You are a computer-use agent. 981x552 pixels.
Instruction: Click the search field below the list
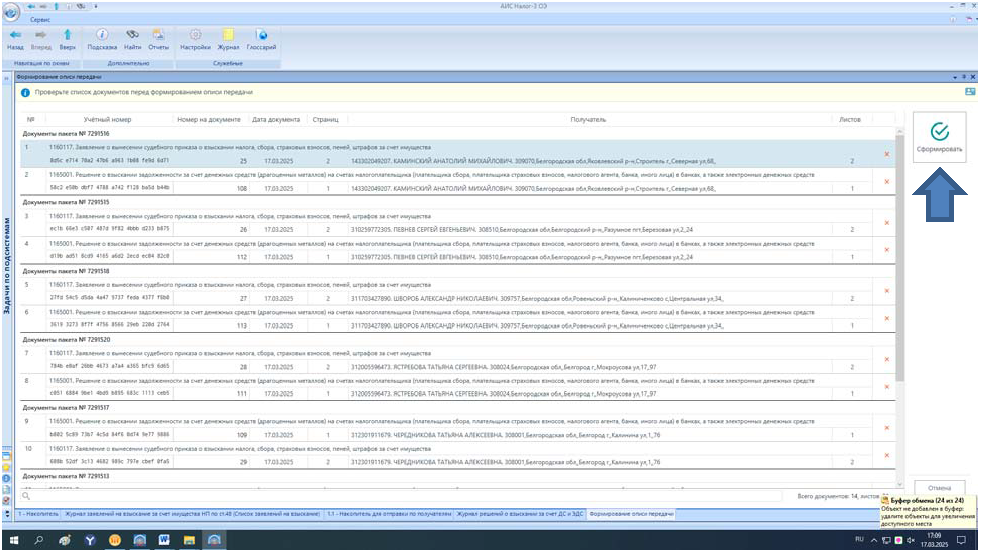point(400,495)
